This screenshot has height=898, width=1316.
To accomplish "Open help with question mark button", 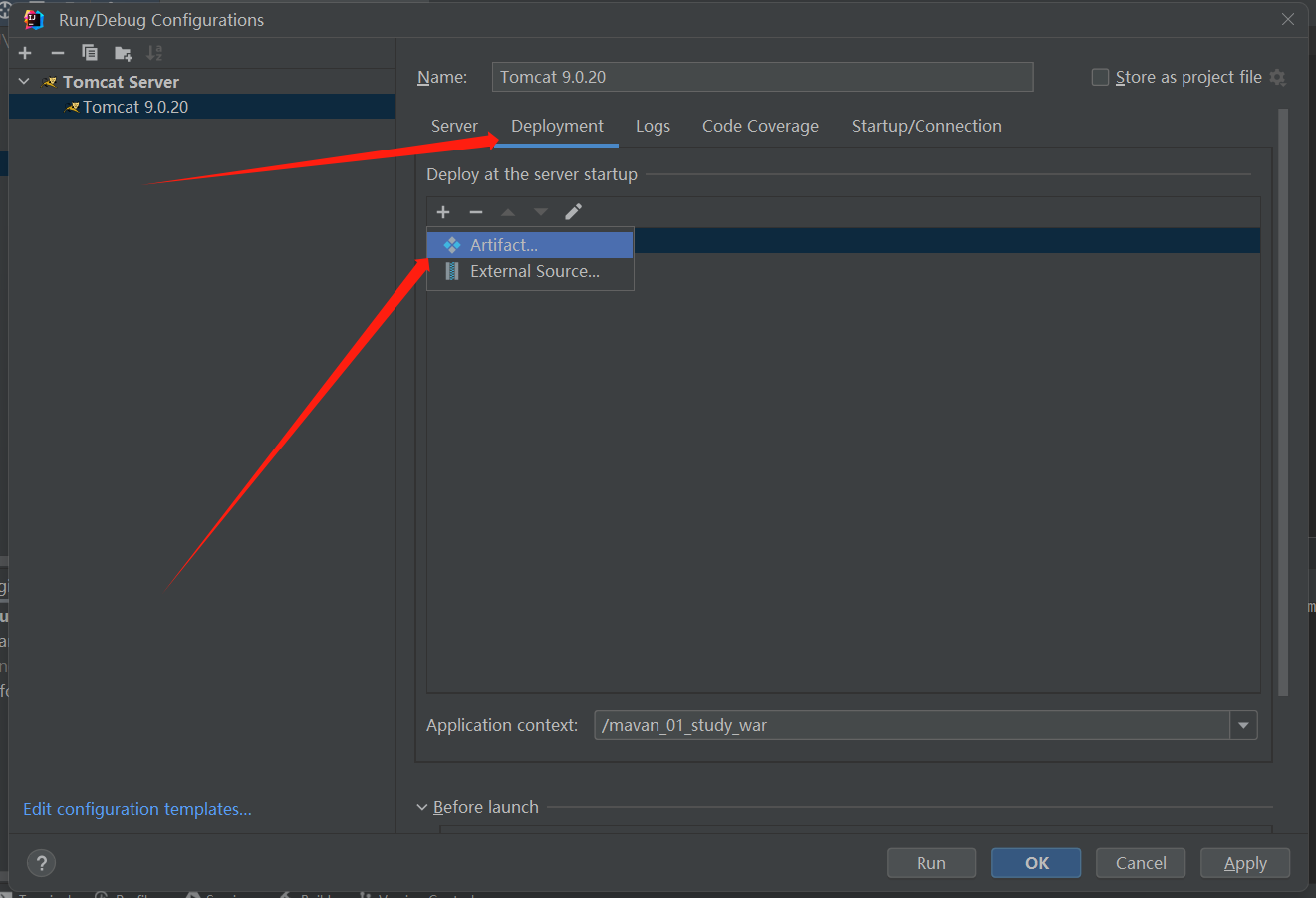I will 41,863.
